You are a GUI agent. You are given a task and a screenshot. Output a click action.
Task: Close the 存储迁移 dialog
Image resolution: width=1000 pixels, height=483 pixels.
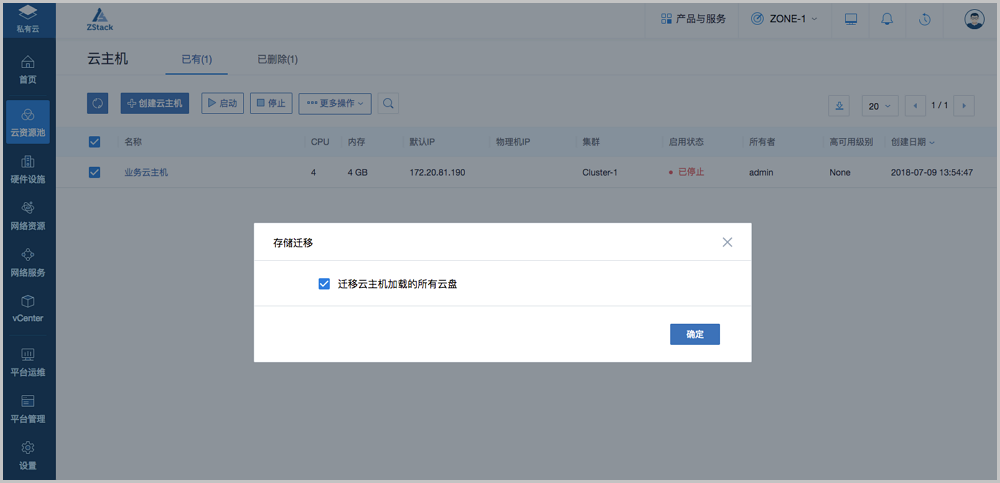(727, 242)
